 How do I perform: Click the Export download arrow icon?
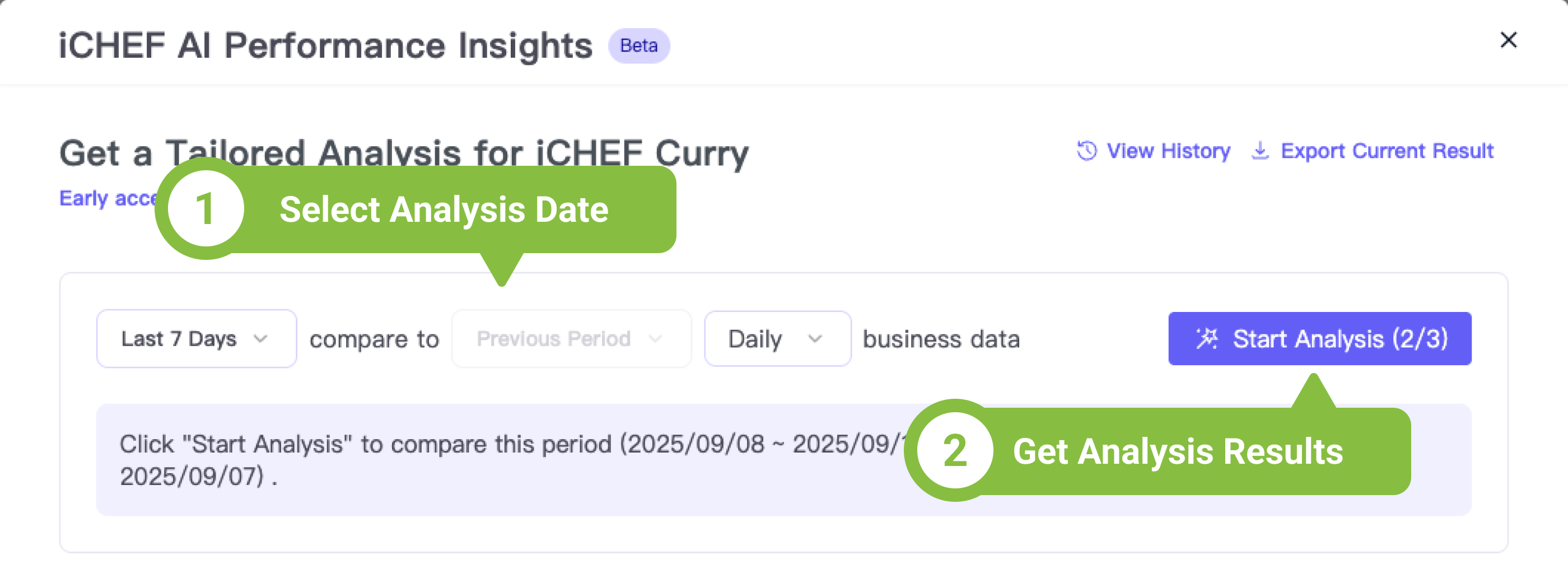[x=1259, y=151]
